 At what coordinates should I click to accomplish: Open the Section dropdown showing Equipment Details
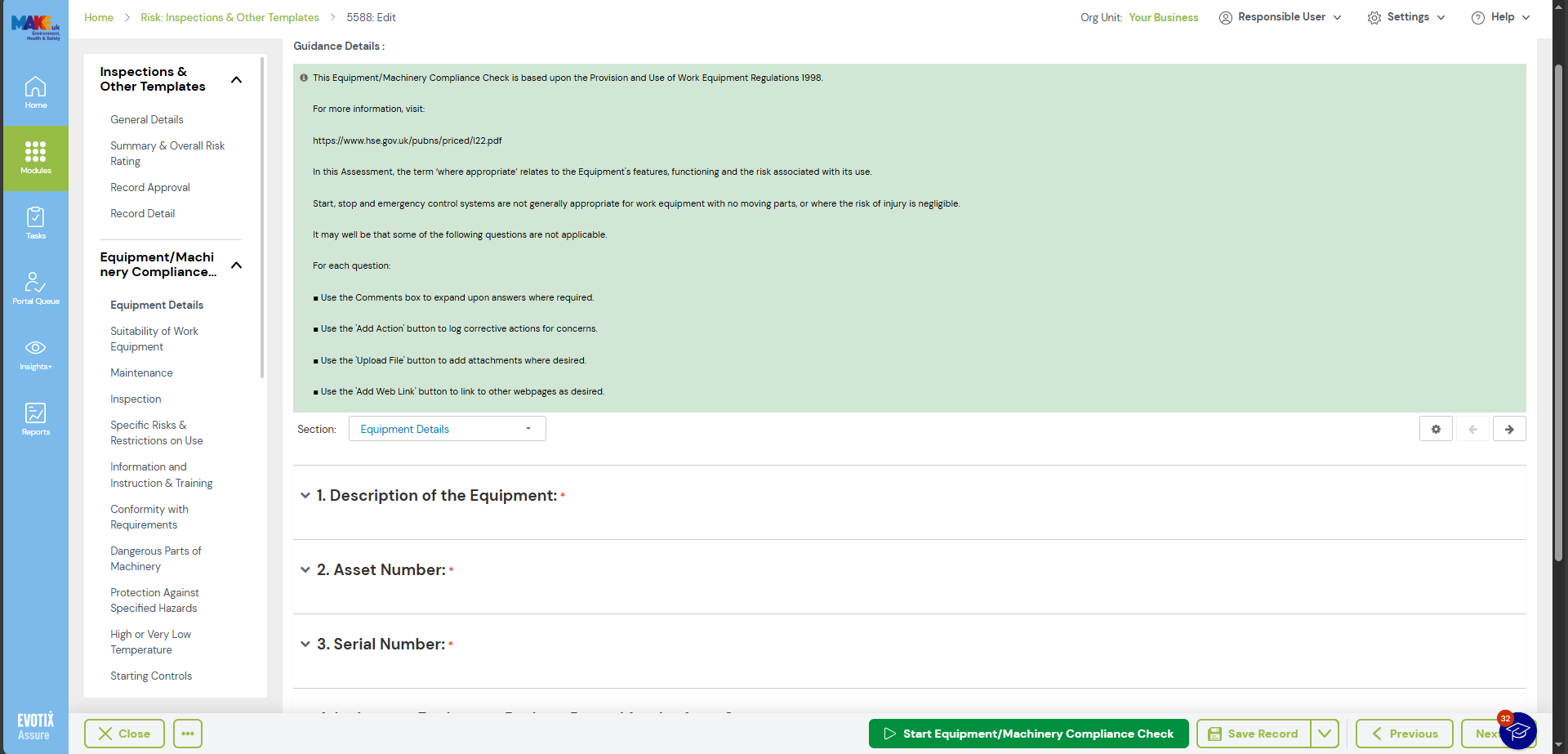coord(447,429)
